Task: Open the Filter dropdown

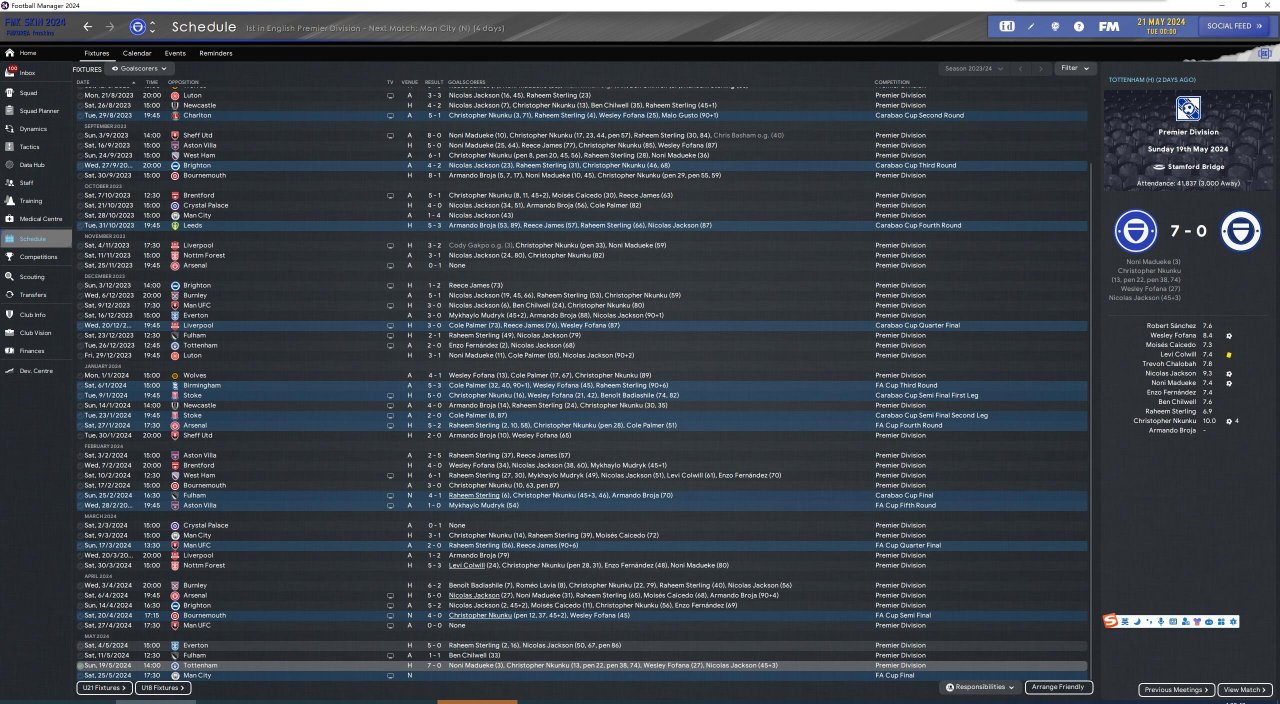Action: [x=1075, y=68]
